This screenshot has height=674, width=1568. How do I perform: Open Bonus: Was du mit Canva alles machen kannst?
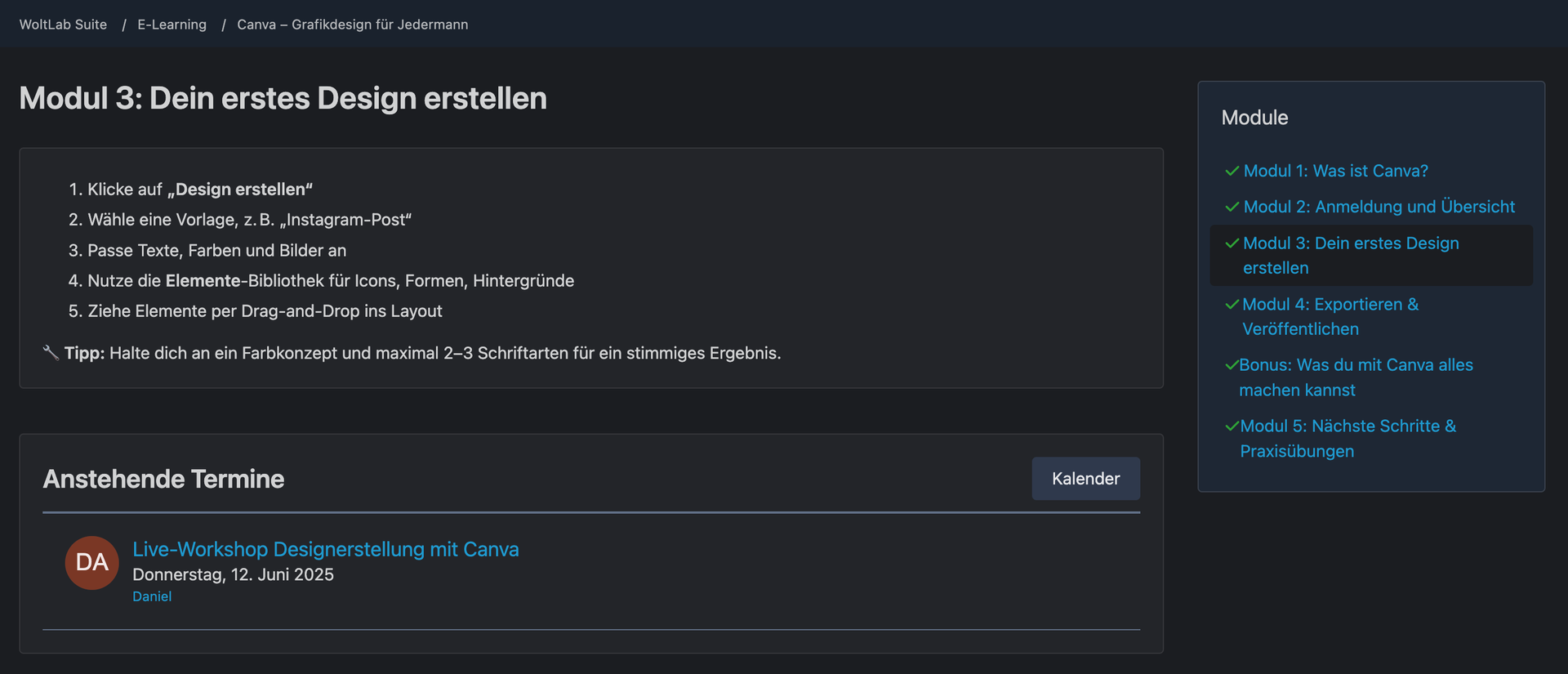tap(1356, 377)
